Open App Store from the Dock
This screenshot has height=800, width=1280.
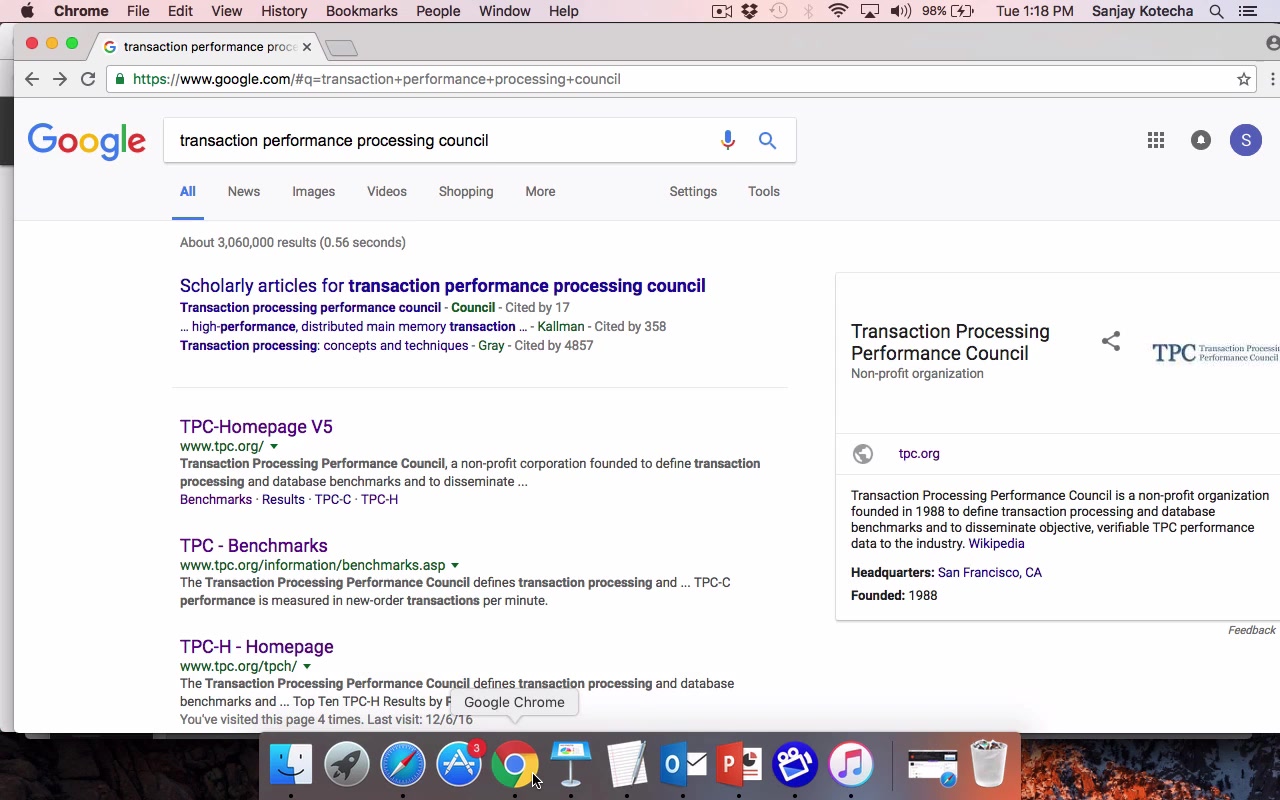tap(459, 765)
